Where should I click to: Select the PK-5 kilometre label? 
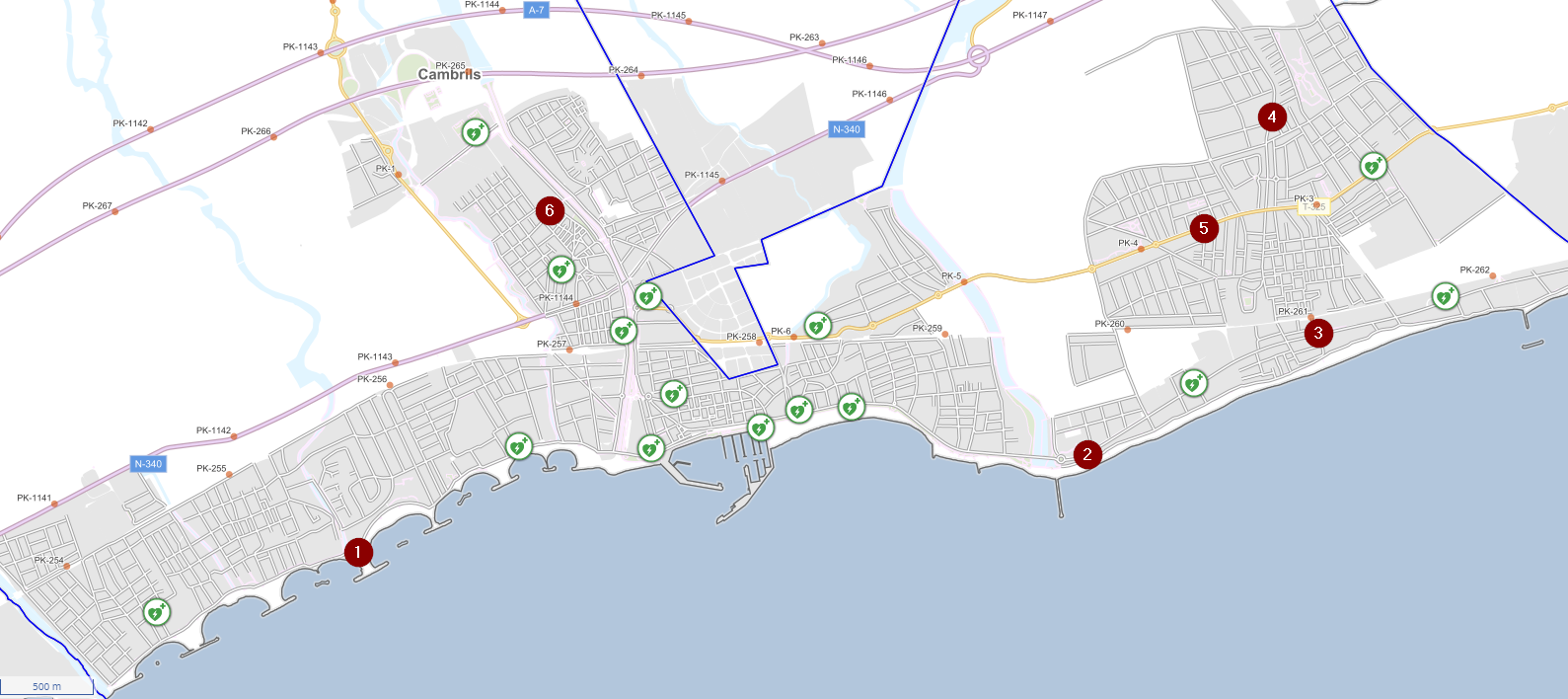tap(951, 276)
